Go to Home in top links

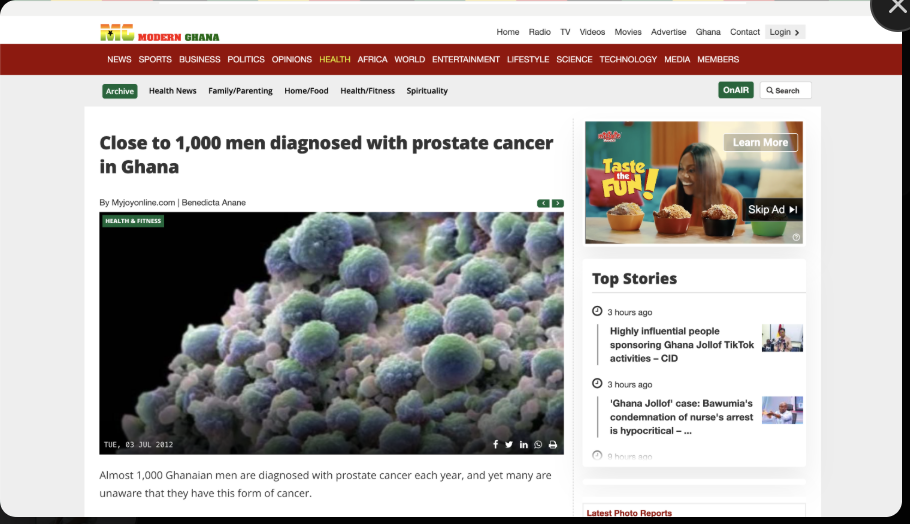(508, 32)
